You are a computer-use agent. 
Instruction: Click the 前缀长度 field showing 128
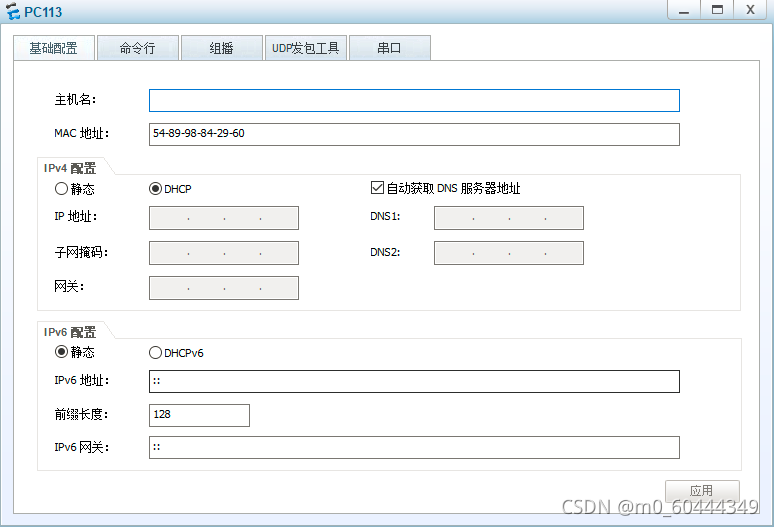pos(199,415)
